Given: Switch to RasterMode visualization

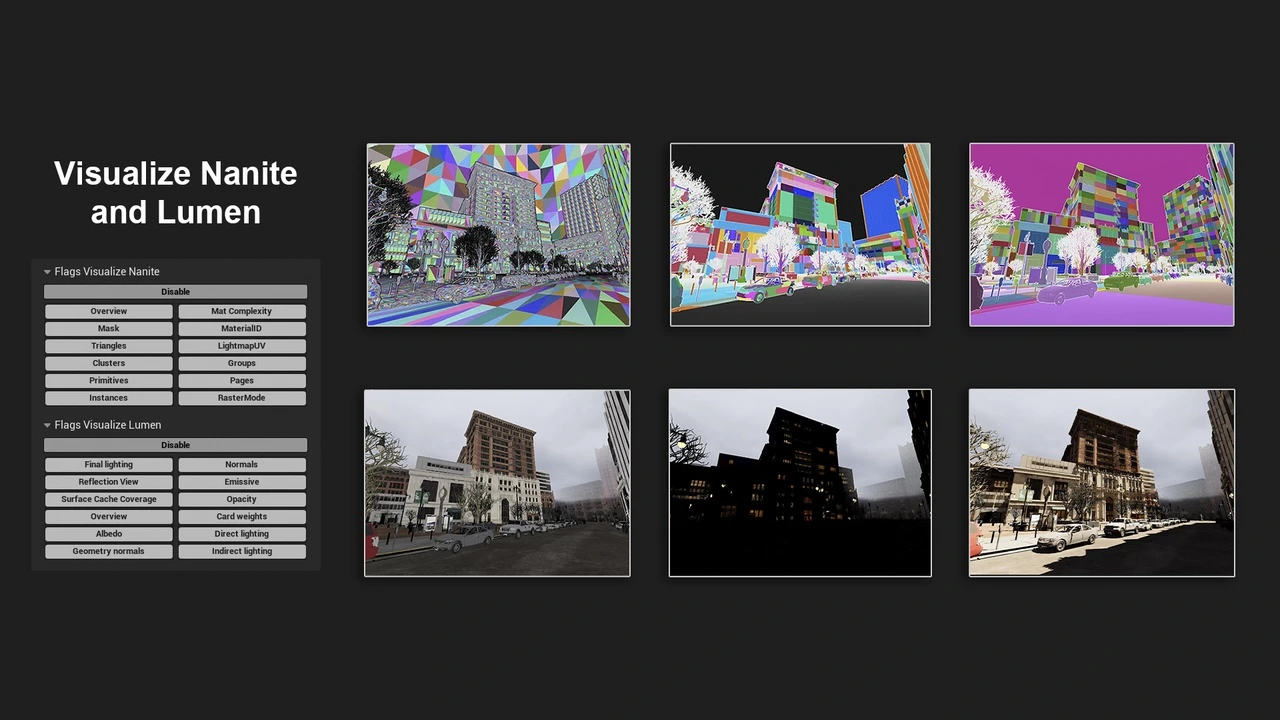Looking at the screenshot, I should click(x=241, y=398).
